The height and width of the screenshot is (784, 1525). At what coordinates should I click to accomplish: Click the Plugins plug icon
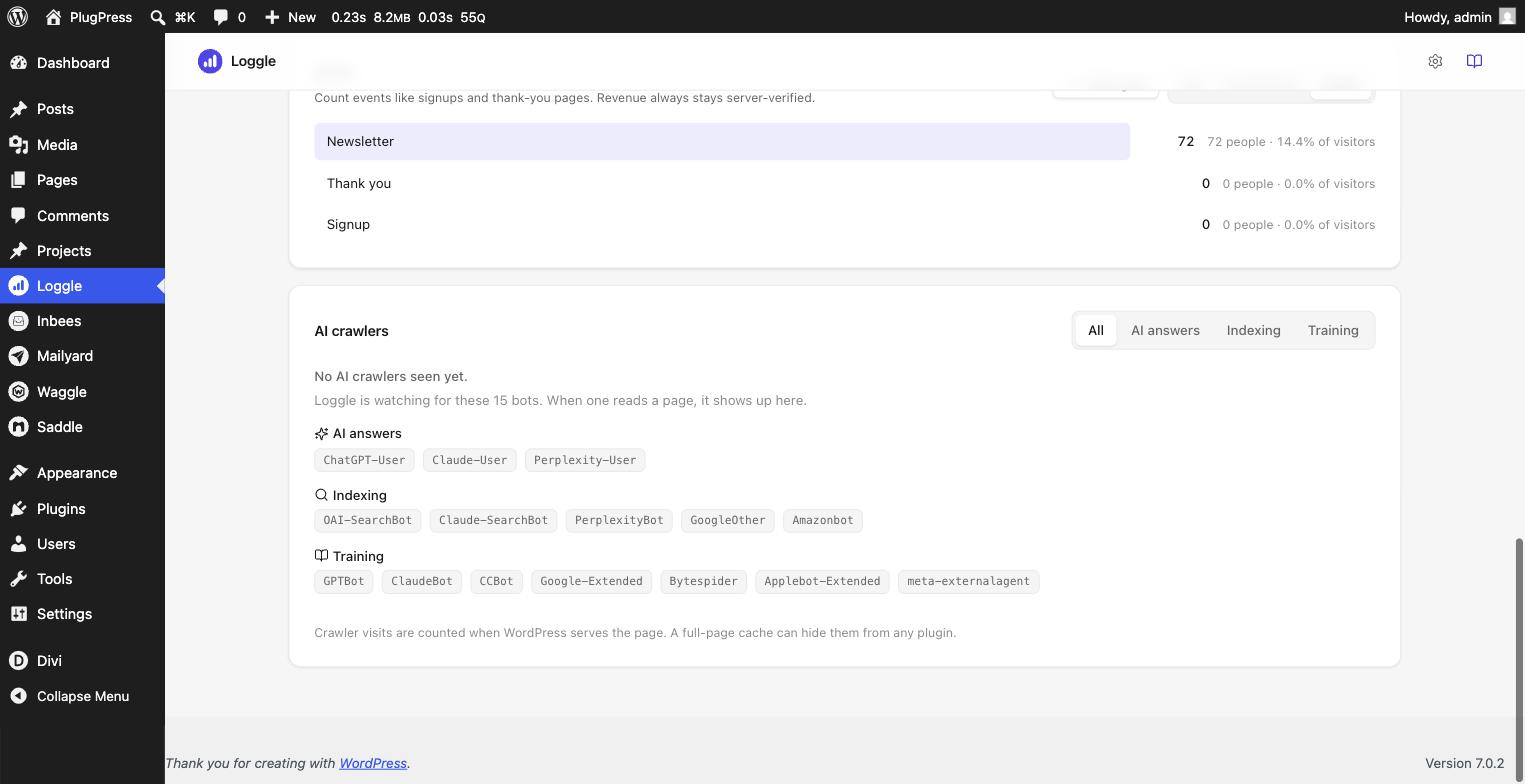pos(18,509)
